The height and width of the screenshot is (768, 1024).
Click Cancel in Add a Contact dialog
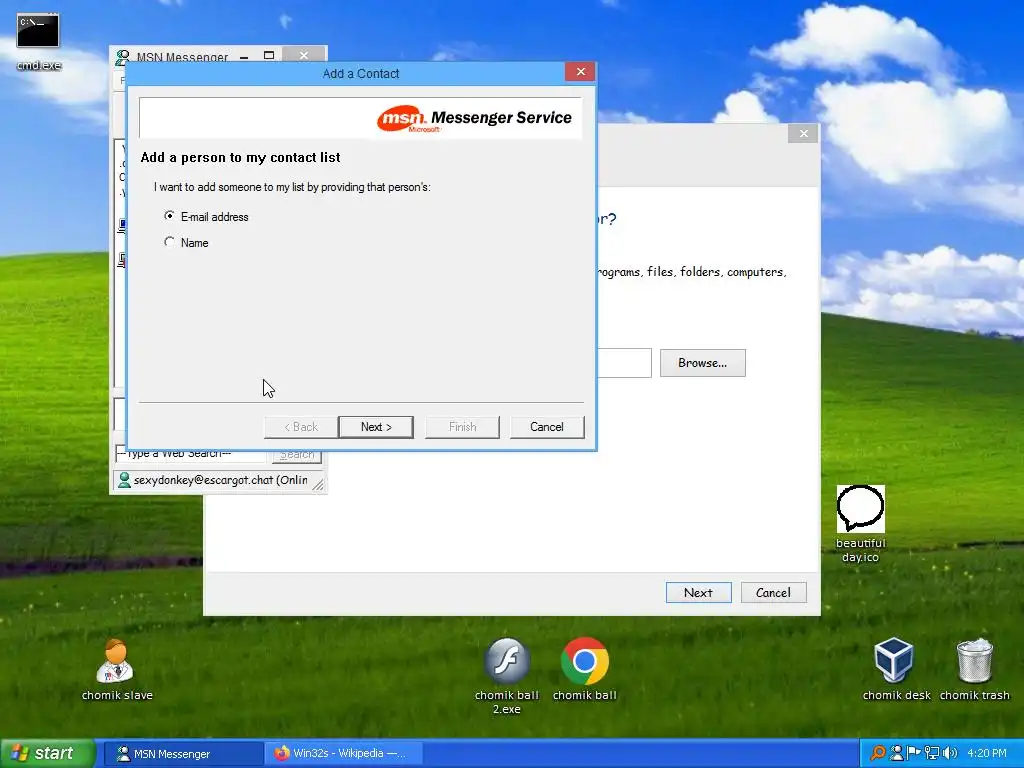547,427
